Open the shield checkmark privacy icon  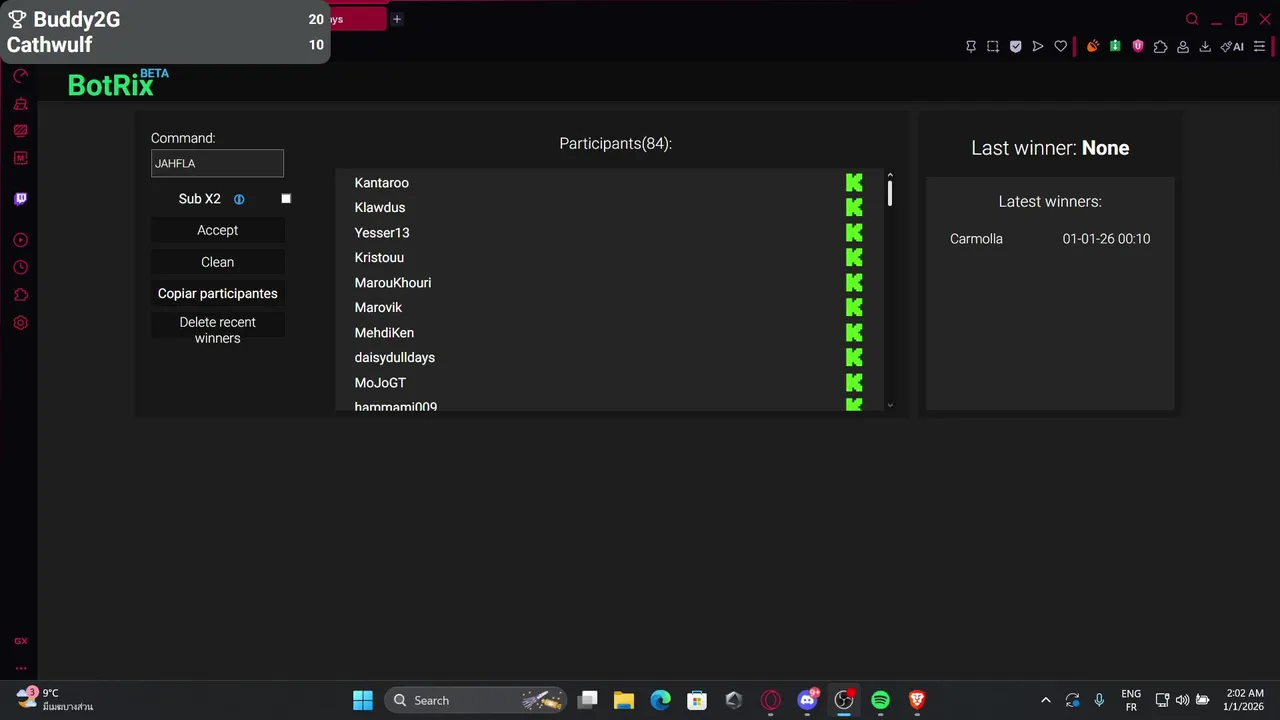click(1015, 46)
